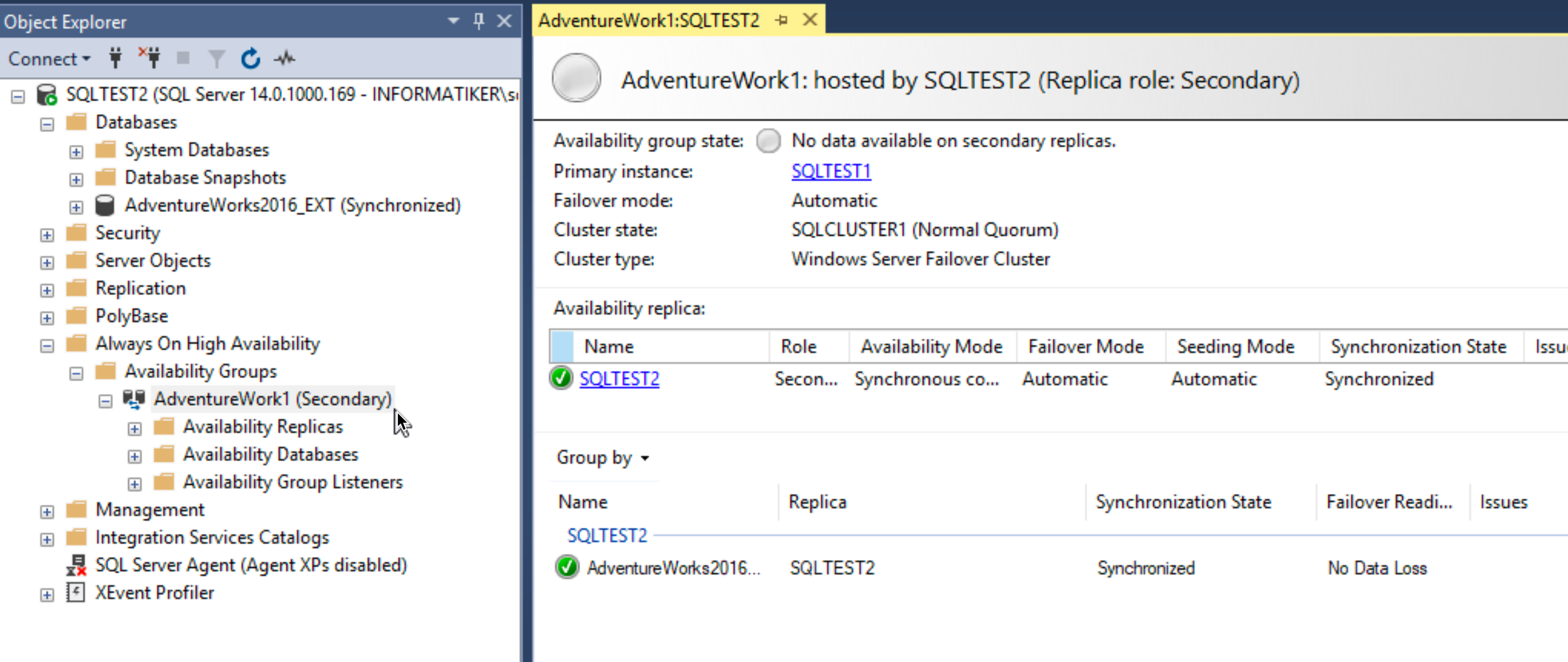Sort databases by Failover Readi... column header
The width and height of the screenshot is (1568, 662).
(1393, 502)
